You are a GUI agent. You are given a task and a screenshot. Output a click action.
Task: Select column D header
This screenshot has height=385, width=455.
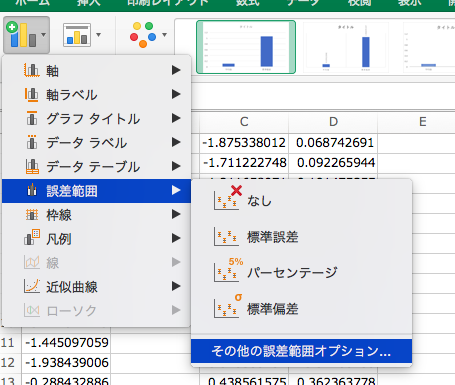(x=333, y=122)
